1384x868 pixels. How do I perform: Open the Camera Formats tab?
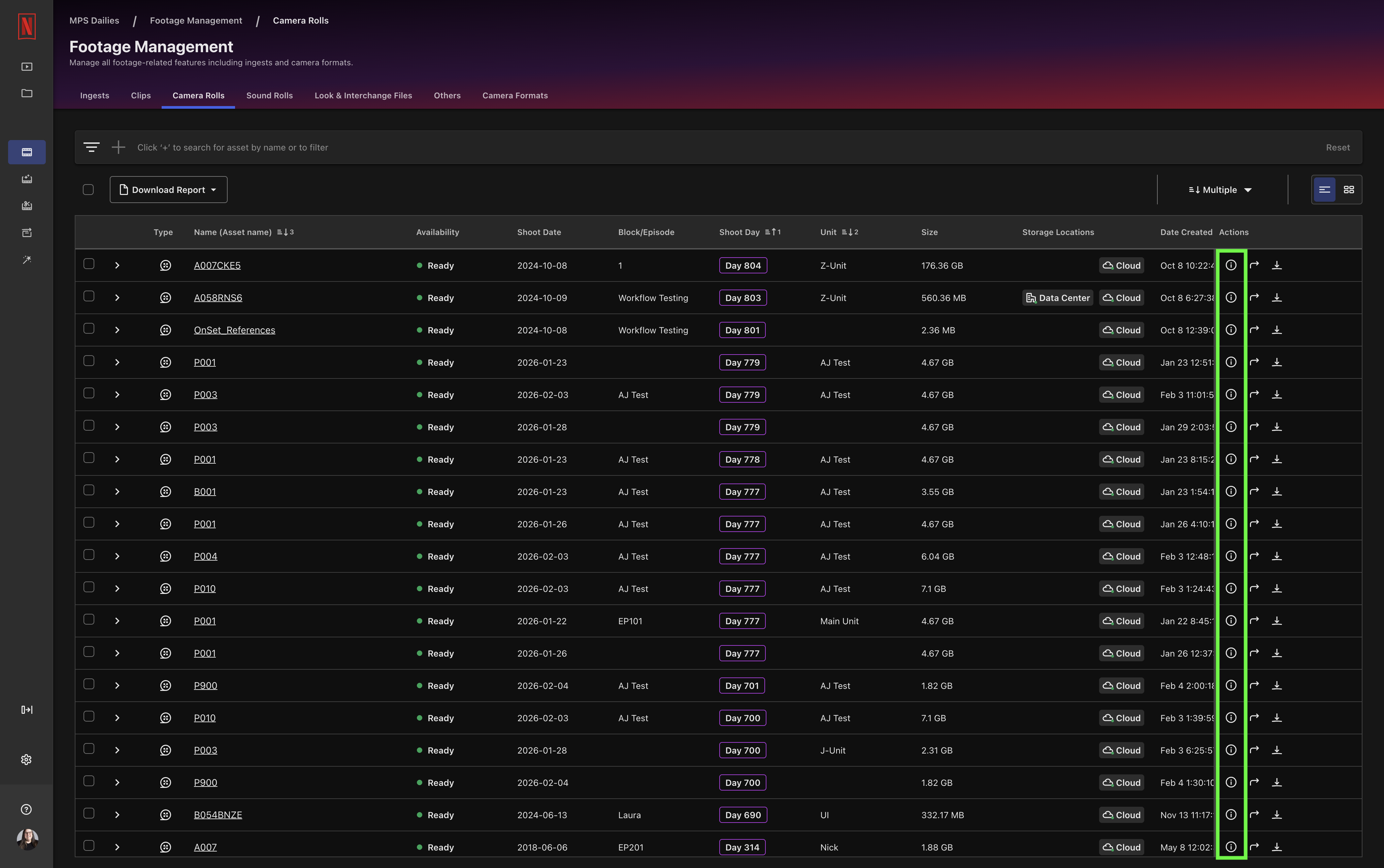514,95
